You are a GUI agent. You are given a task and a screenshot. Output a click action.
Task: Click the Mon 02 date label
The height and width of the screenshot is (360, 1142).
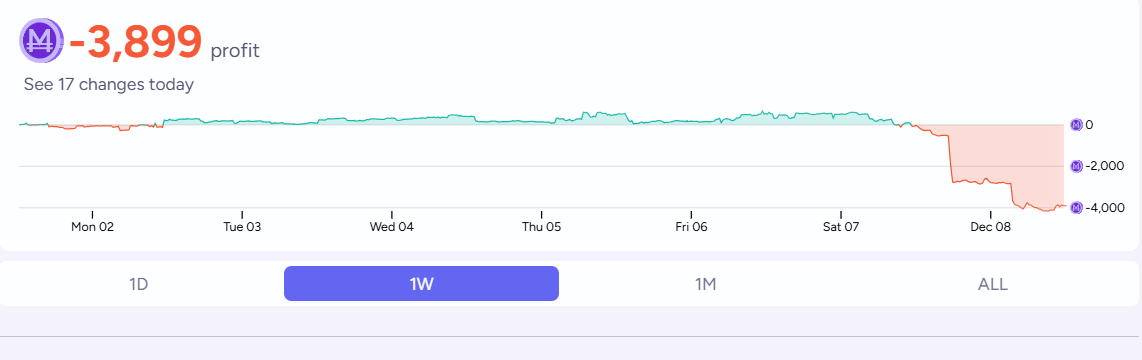[x=92, y=227]
